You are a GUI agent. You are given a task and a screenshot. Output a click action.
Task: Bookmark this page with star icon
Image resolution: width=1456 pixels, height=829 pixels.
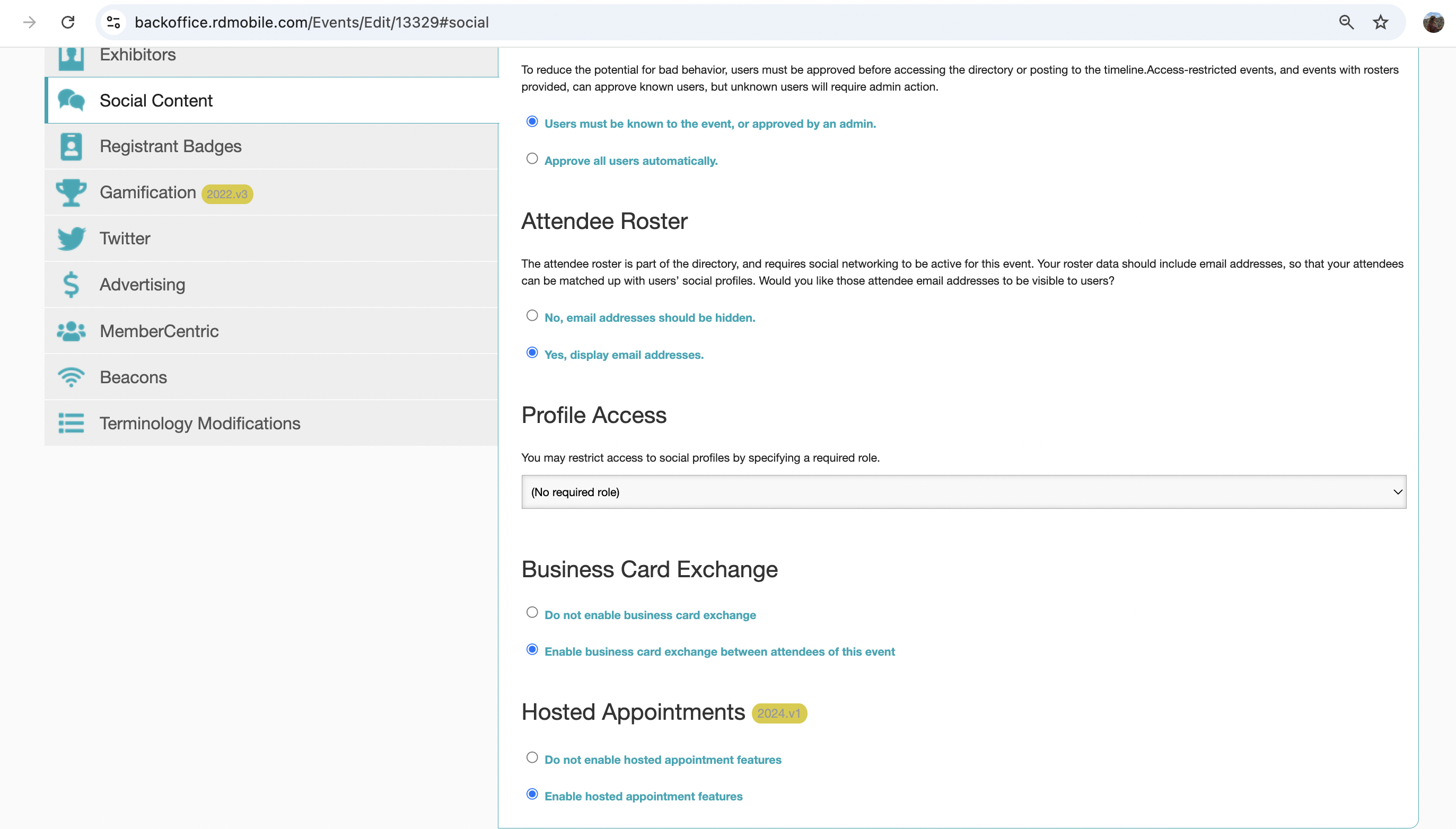point(1380,22)
